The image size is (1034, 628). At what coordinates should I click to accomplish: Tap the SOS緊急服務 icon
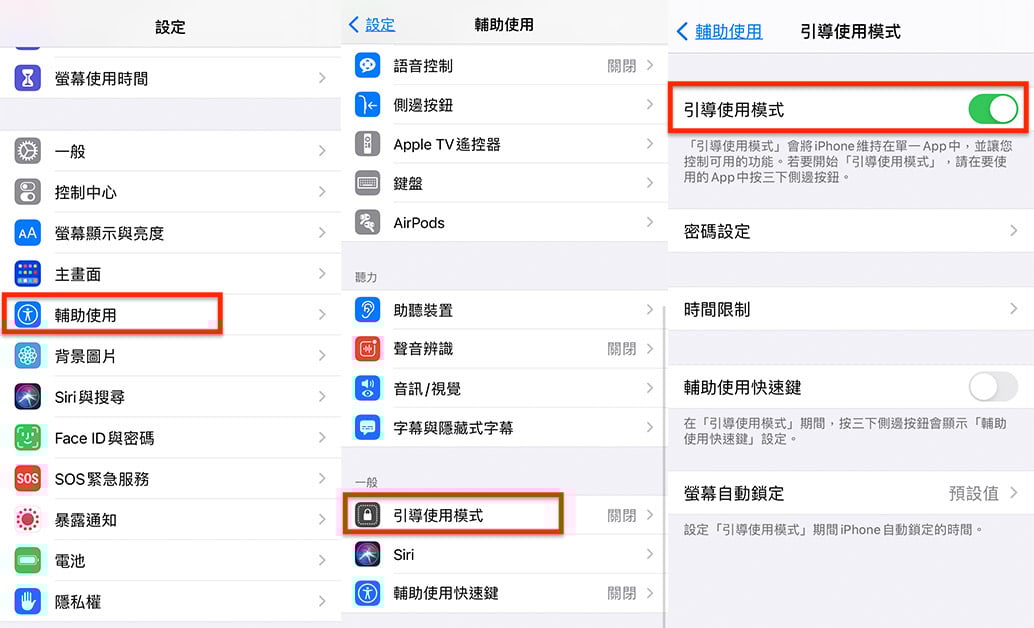point(28,479)
